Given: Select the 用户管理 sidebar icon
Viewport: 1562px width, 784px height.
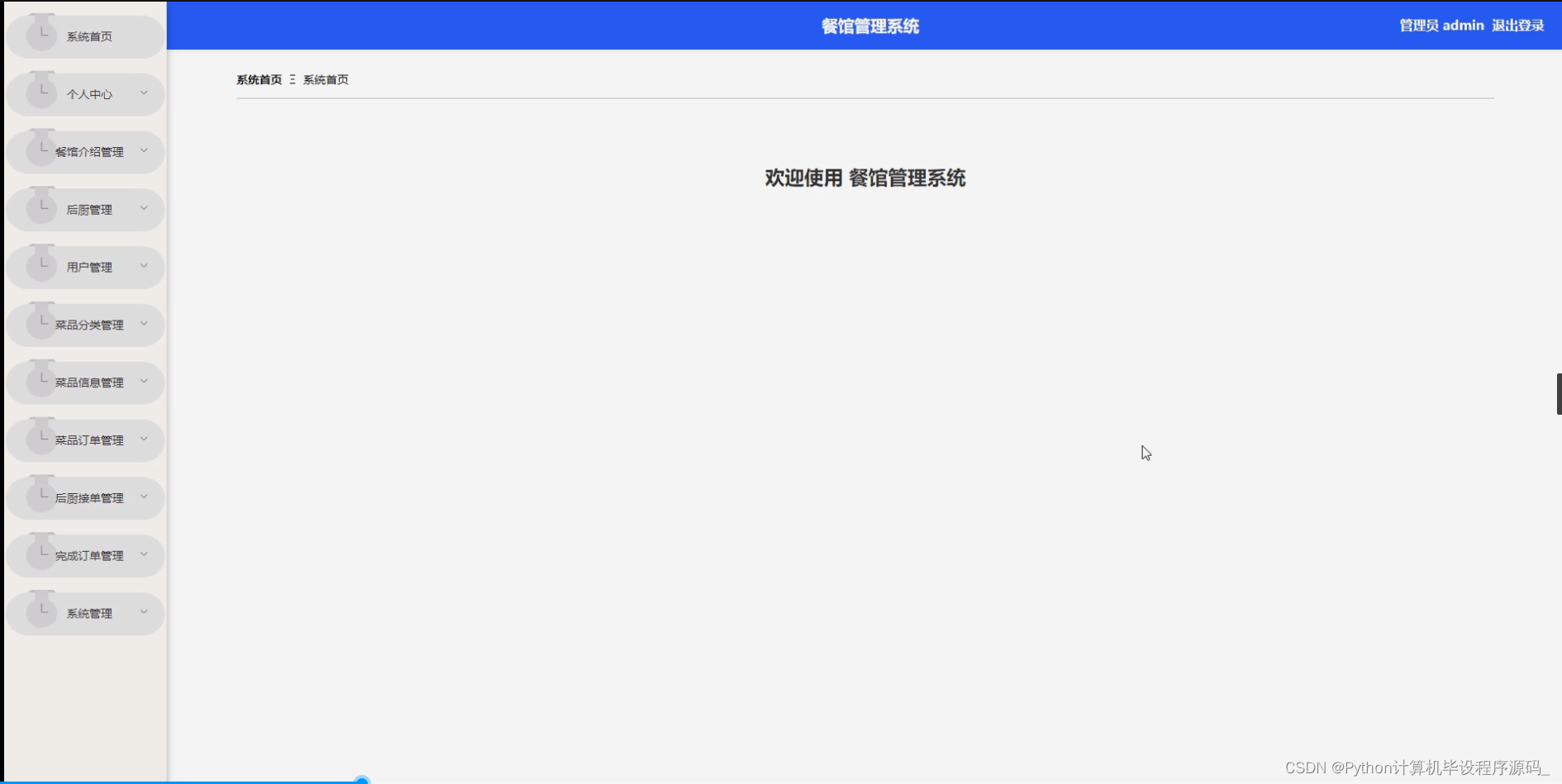Looking at the screenshot, I should [41, 264].
